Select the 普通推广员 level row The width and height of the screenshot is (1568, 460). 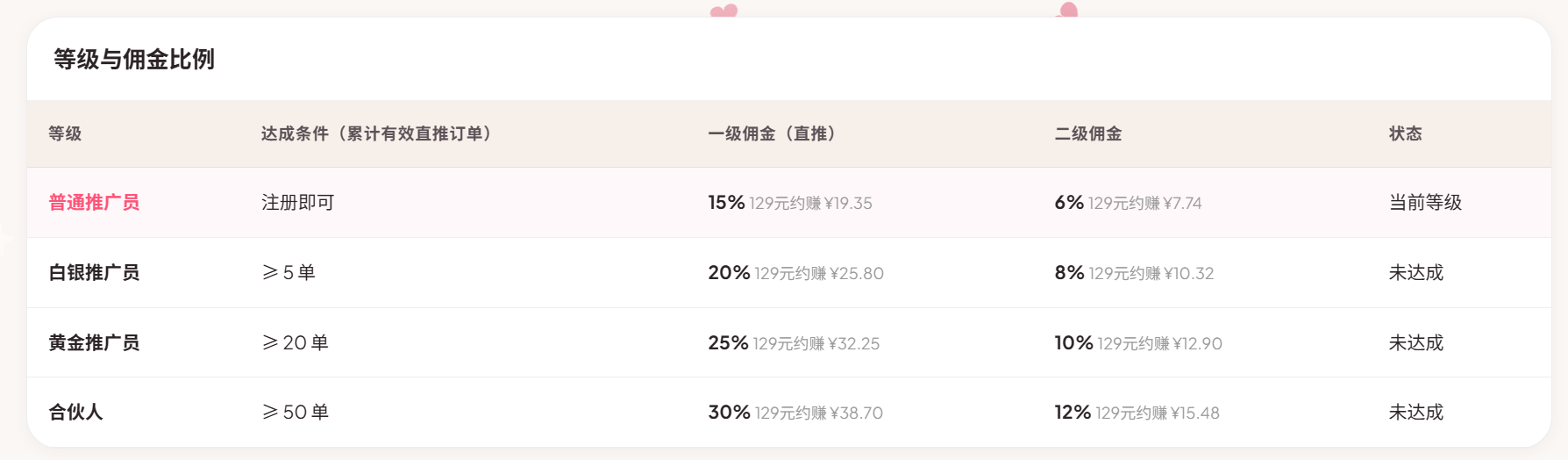click(x=789, y=203)
